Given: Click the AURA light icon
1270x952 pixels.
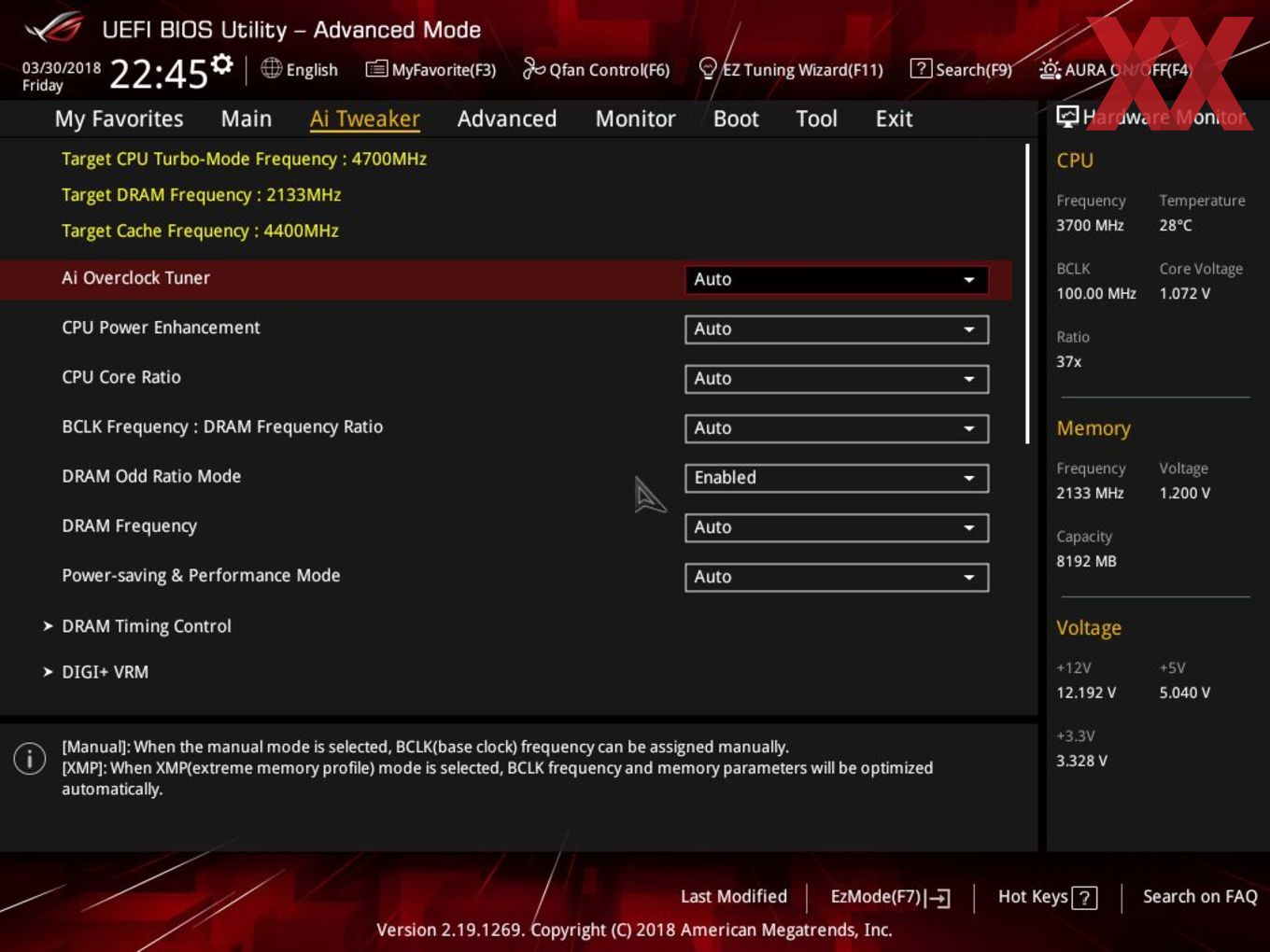Looking at the screenshot, I should coord(1050,69).
